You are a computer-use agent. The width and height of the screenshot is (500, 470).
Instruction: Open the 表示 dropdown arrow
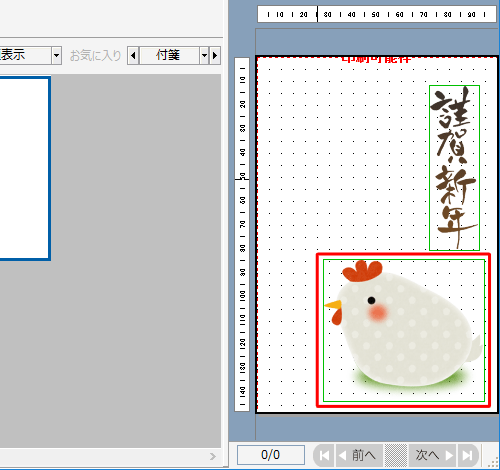(x=56, y=55)
